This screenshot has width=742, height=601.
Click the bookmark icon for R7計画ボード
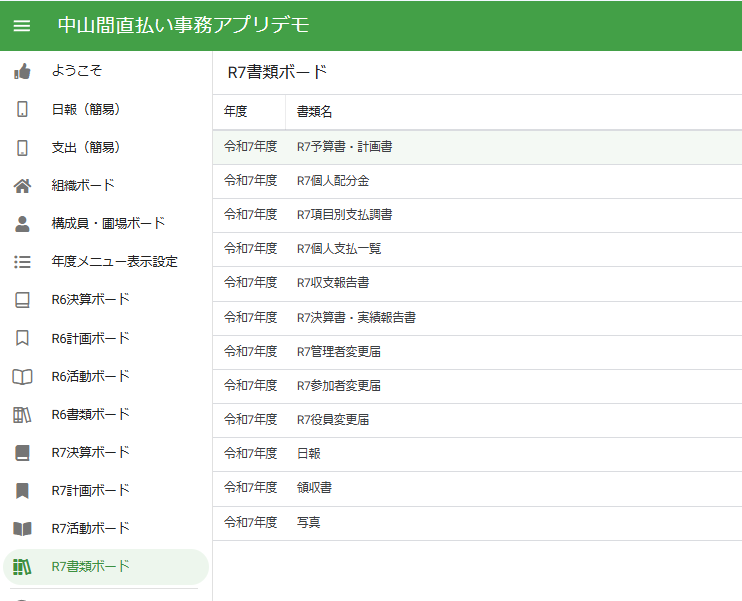(x=22, y=491)
